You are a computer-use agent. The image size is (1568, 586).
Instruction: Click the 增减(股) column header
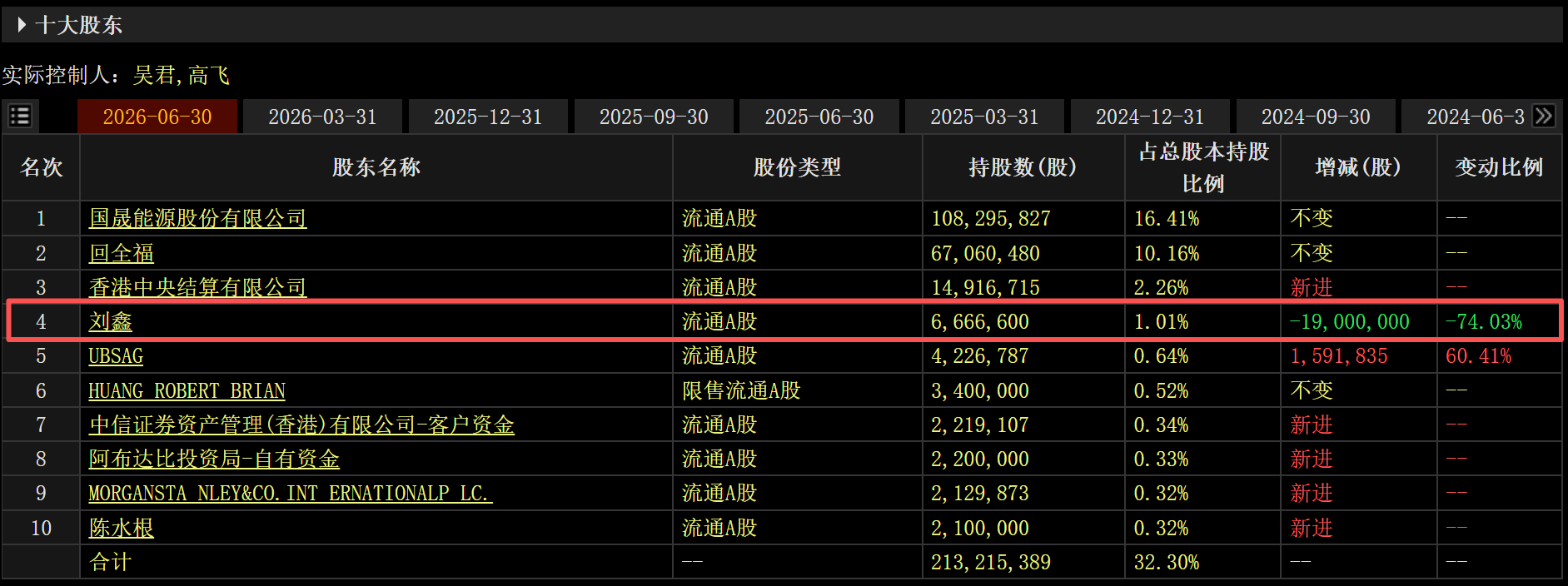(1358, 167)
